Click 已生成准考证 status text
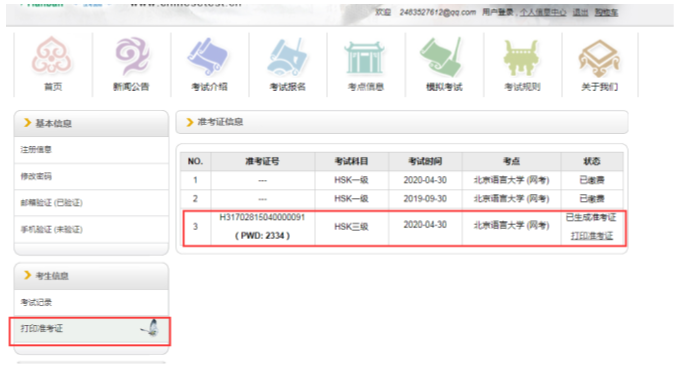682x368 pixels. click(591, 217)
